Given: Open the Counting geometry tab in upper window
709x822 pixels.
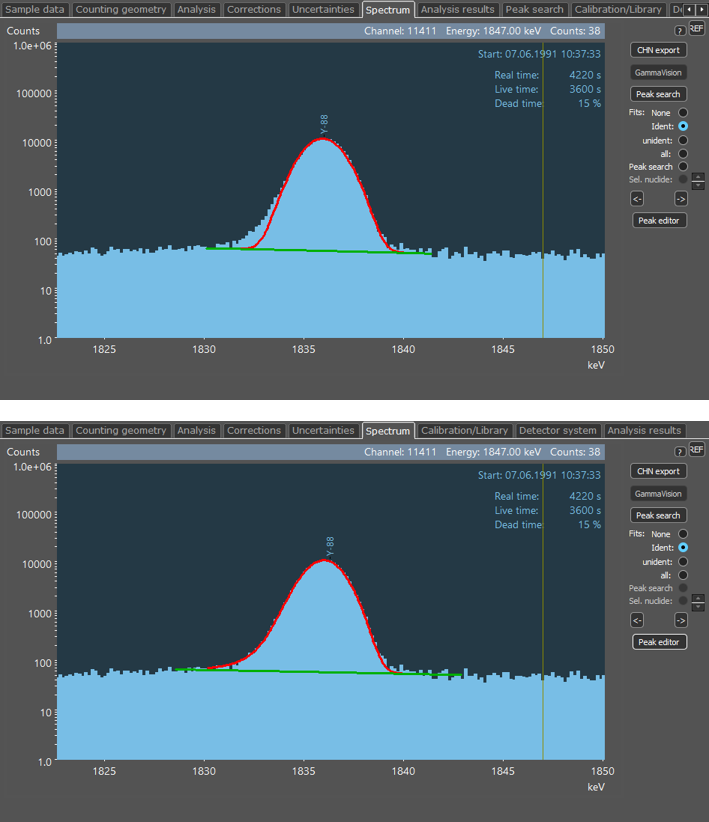Looking at the screenshot, I should click(x=121, y=10).
